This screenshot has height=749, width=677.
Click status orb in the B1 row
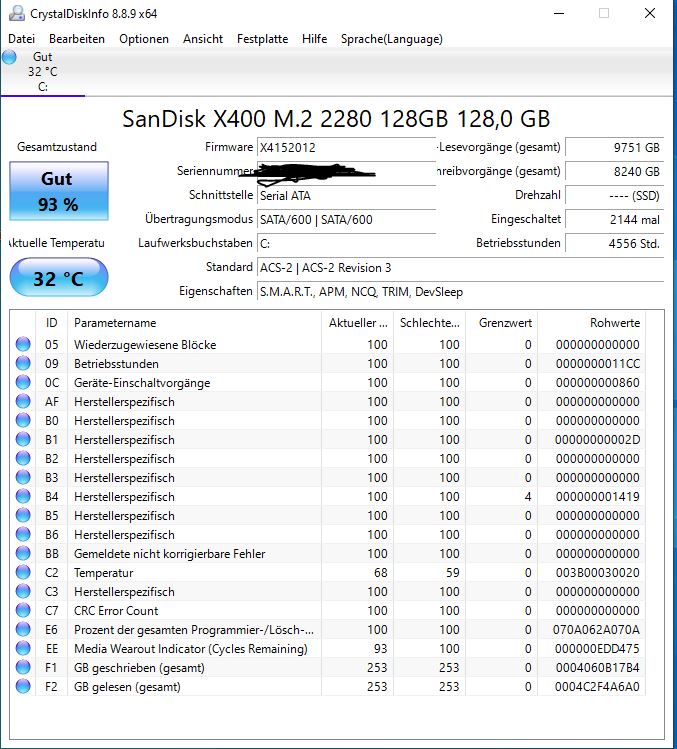(23, 439)
